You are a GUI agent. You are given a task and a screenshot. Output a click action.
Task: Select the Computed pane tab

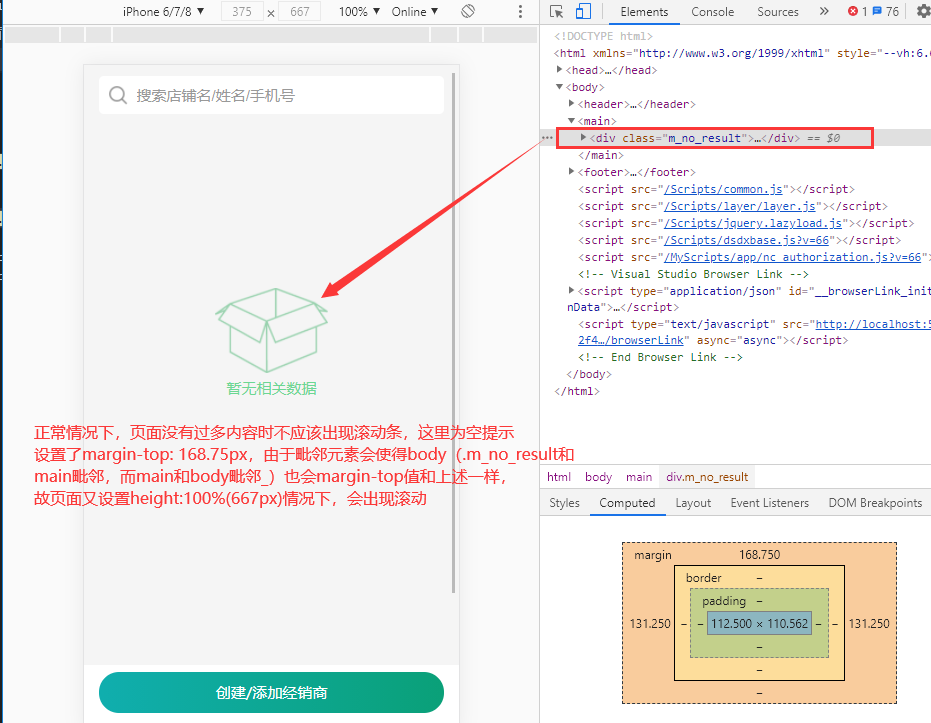[627, 503]
